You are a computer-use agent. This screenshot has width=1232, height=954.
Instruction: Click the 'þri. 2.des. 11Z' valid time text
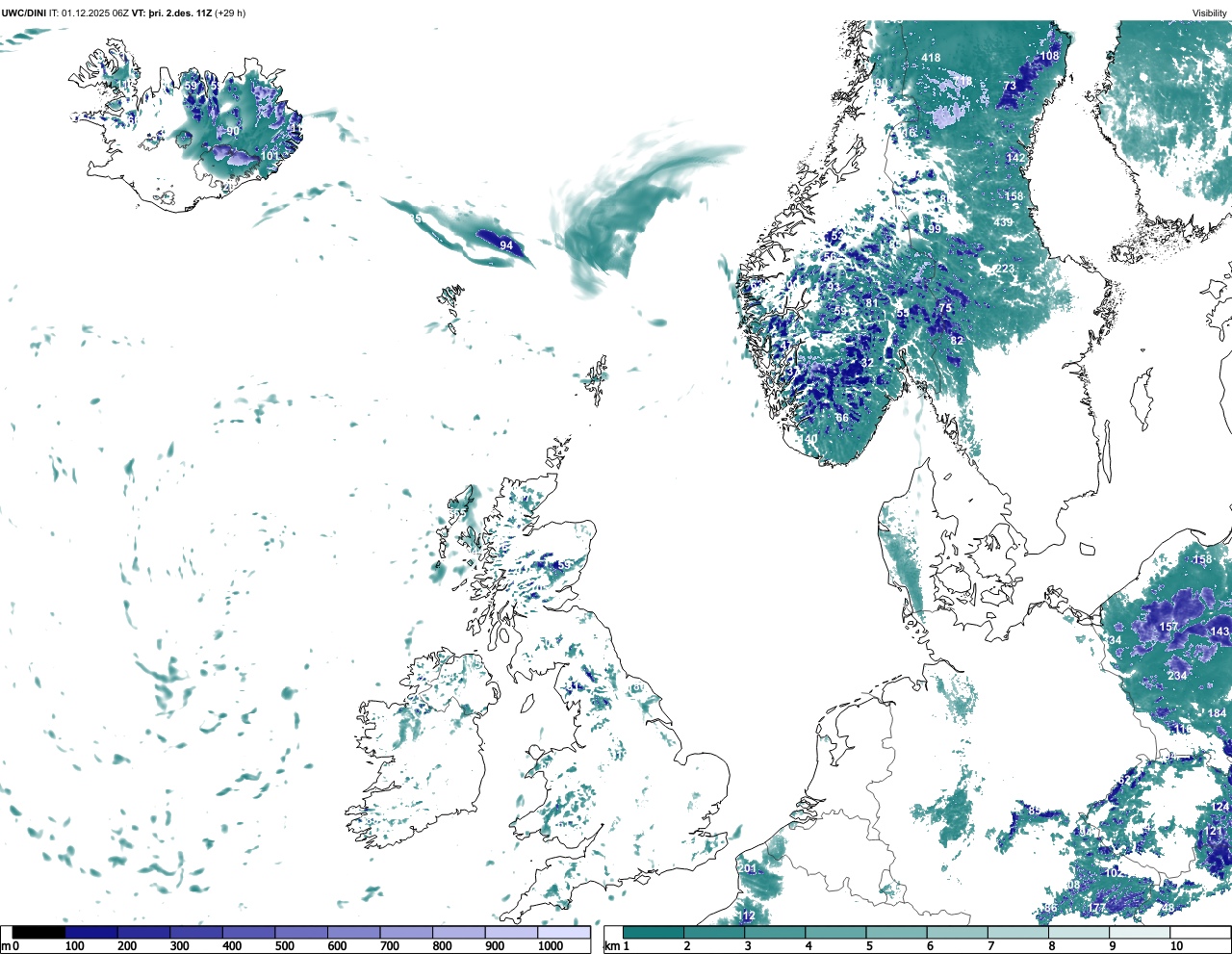[x=180, y=13]
